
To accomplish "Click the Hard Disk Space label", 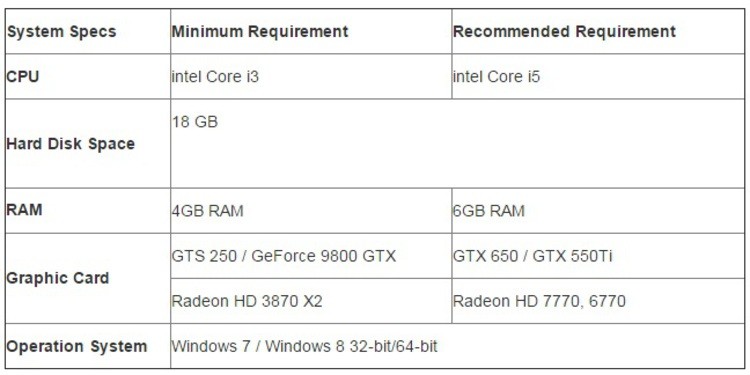I will click(x=71, y=143).
